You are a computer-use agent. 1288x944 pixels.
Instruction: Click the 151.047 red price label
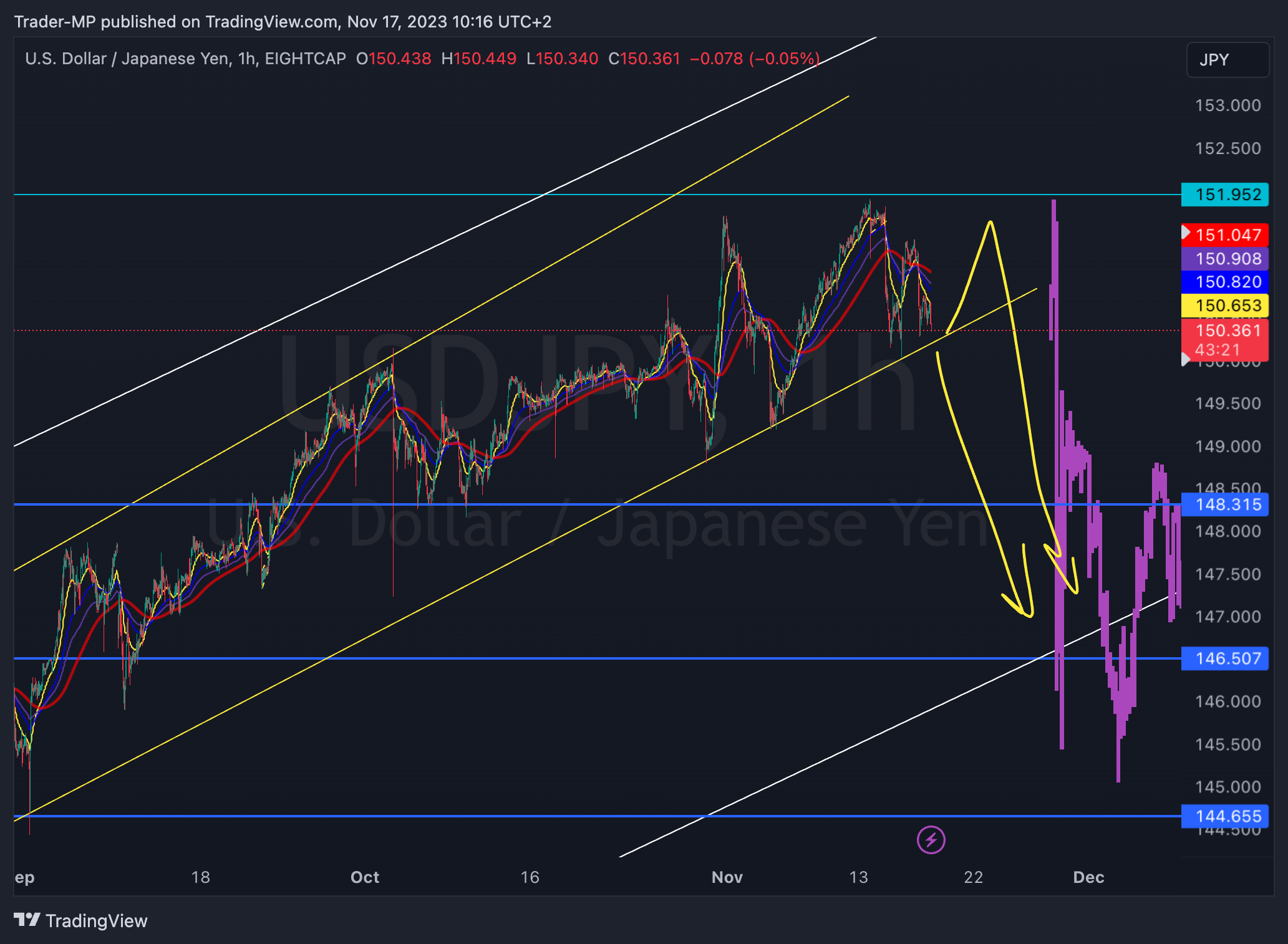tap(1225, 235)
